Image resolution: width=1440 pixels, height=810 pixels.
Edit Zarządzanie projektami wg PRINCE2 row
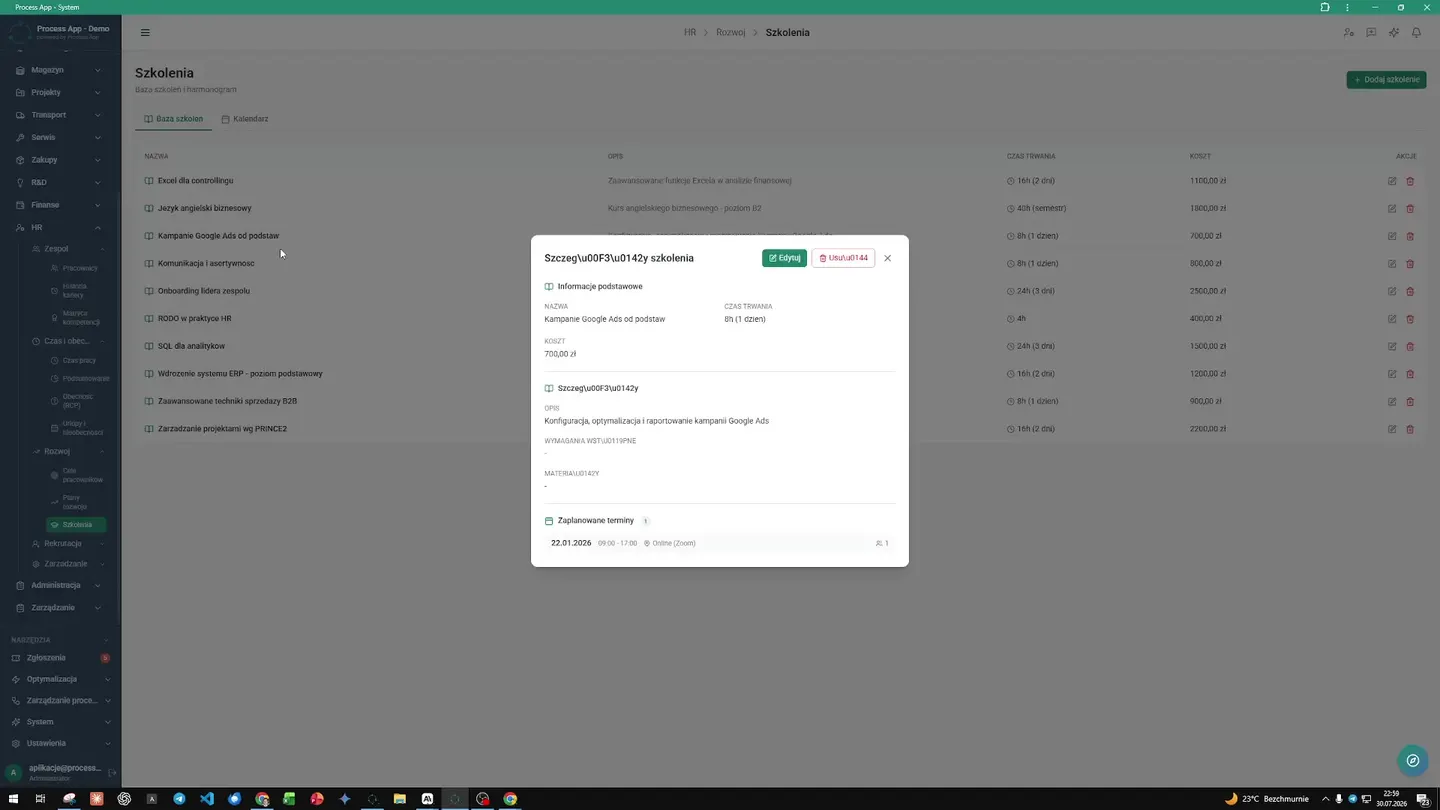click(1392, 429)
